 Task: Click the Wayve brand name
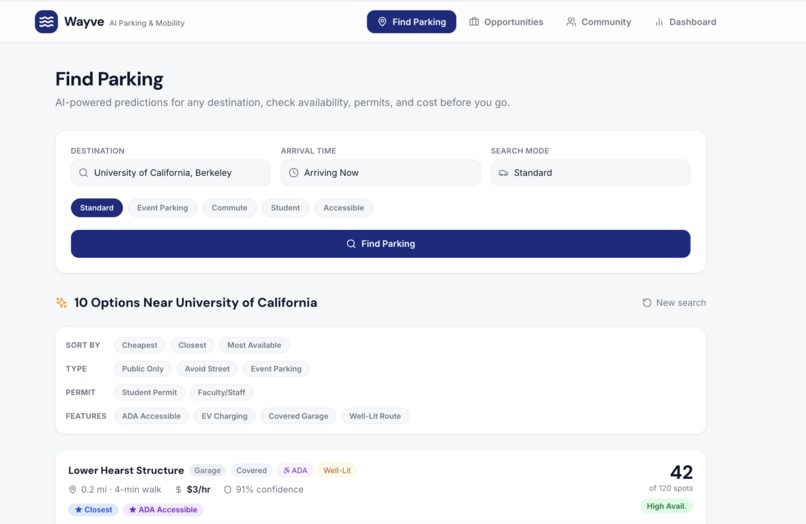(x=84, y=22)
